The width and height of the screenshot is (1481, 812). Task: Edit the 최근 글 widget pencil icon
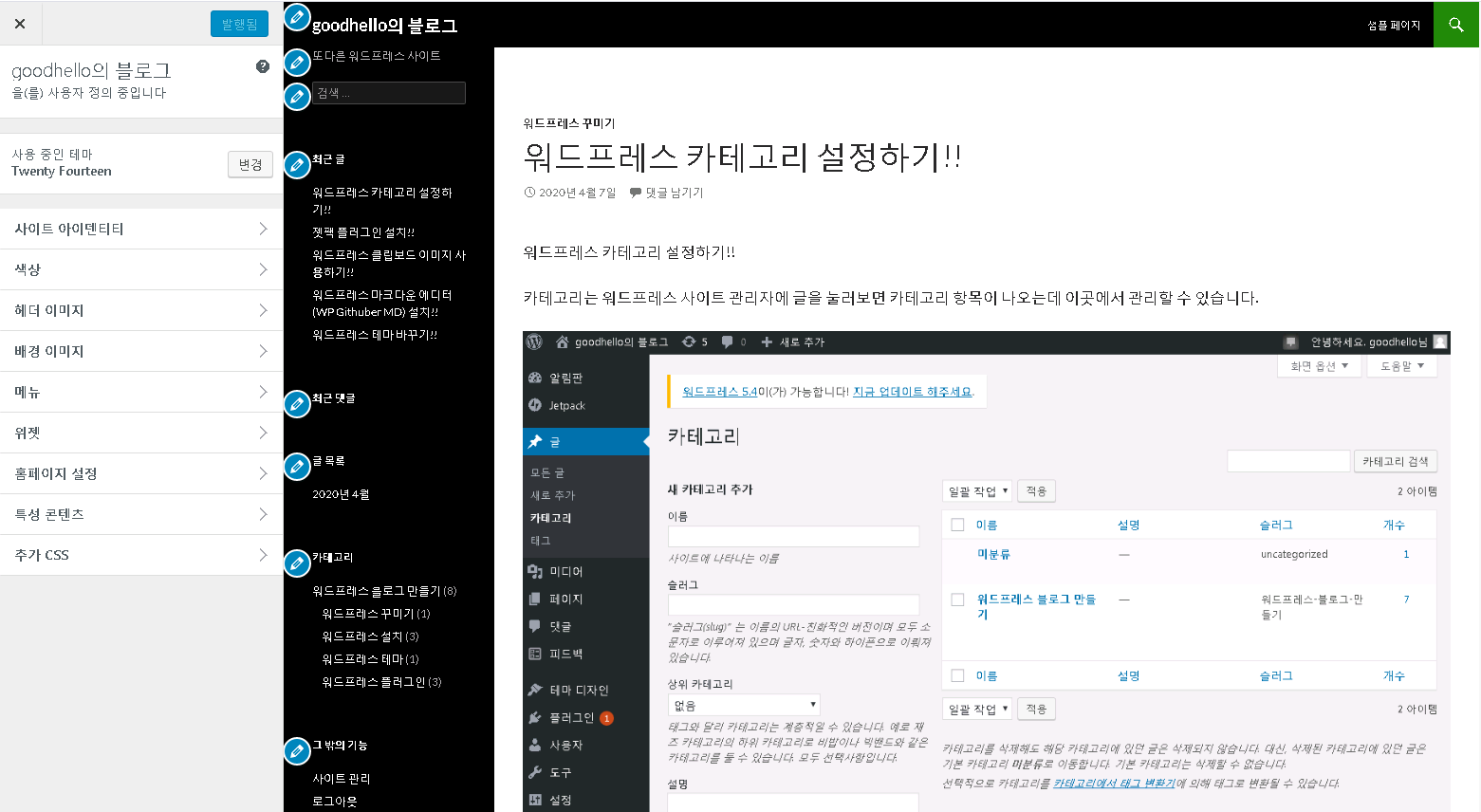297,165
